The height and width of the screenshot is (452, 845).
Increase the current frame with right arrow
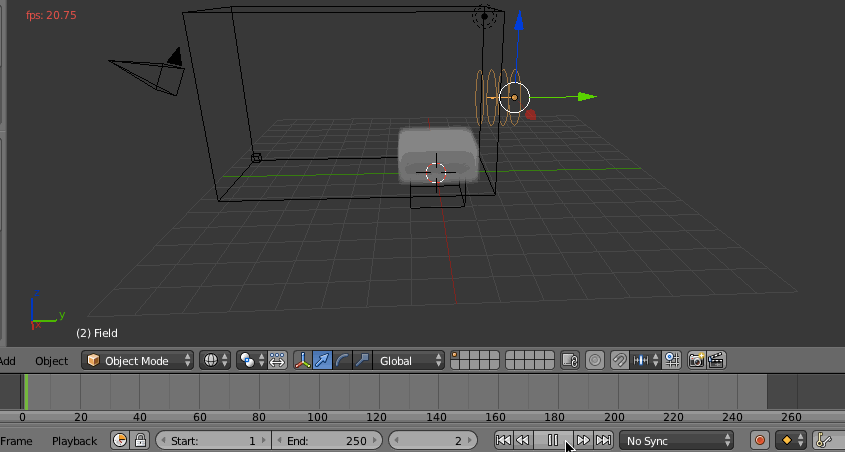[469, 441]
